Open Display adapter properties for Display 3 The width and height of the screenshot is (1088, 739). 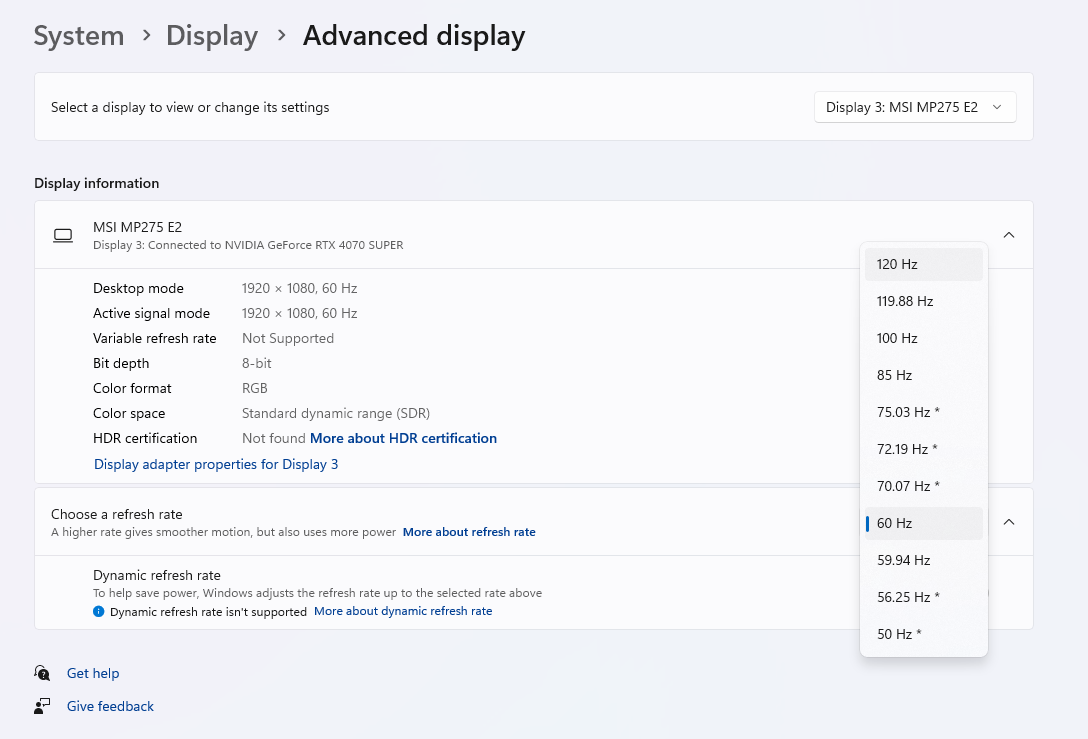click(216, 464)
